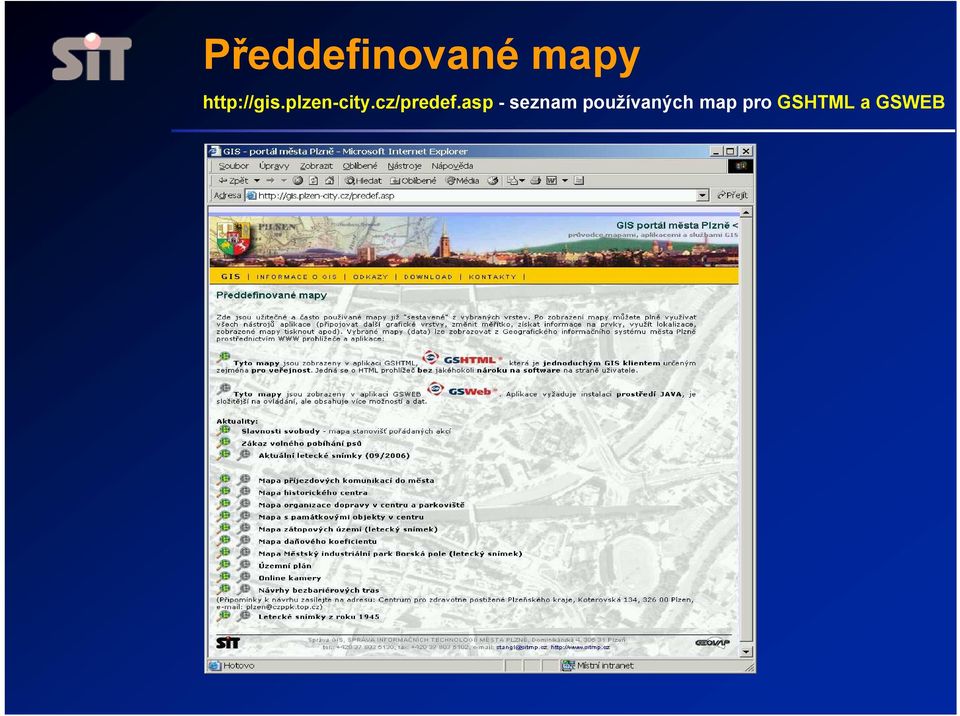
Task: Click the GEOVAP logo in page footer
Action: (x=713, y=643)
